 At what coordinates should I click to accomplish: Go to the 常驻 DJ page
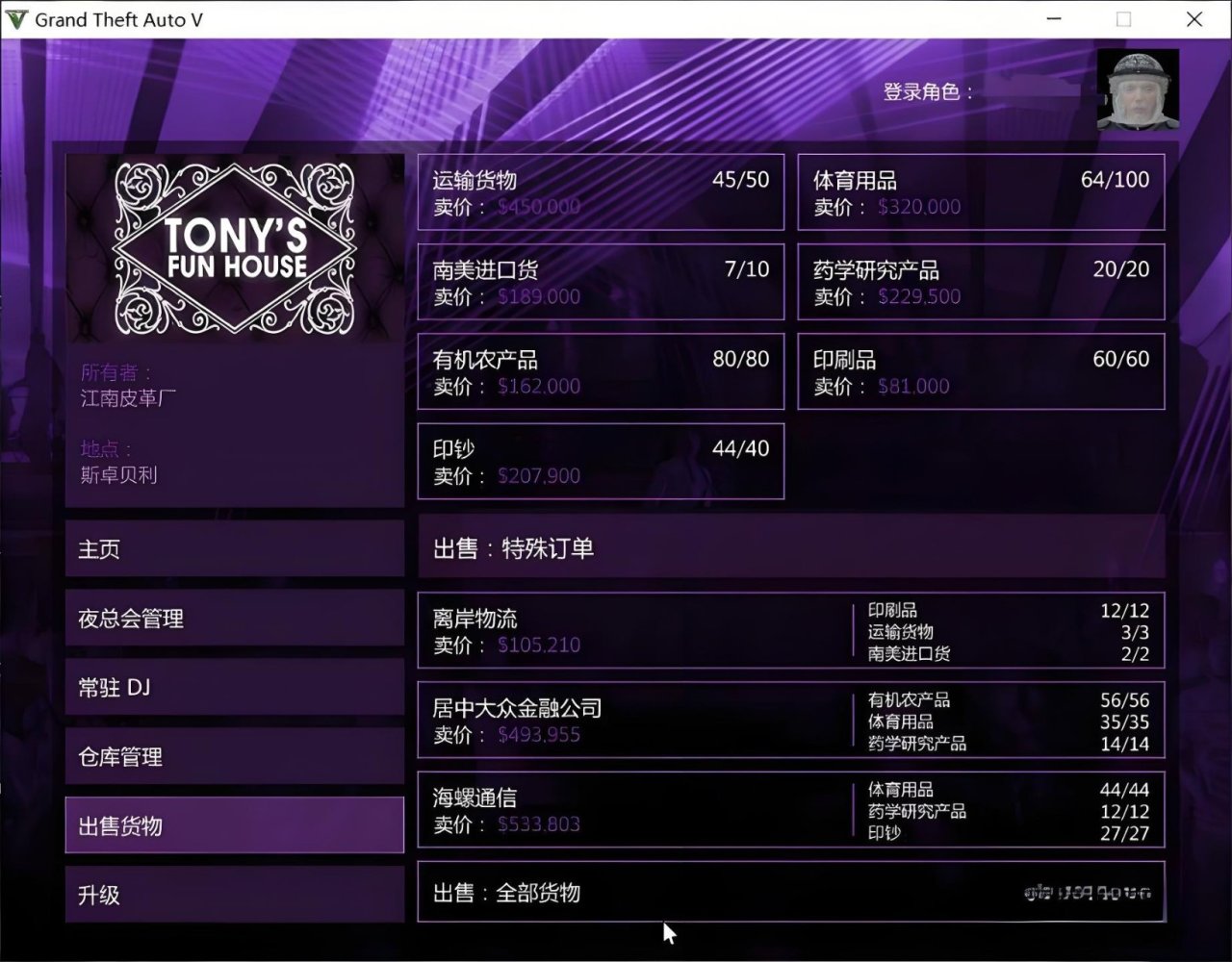[x=235, y=687]
